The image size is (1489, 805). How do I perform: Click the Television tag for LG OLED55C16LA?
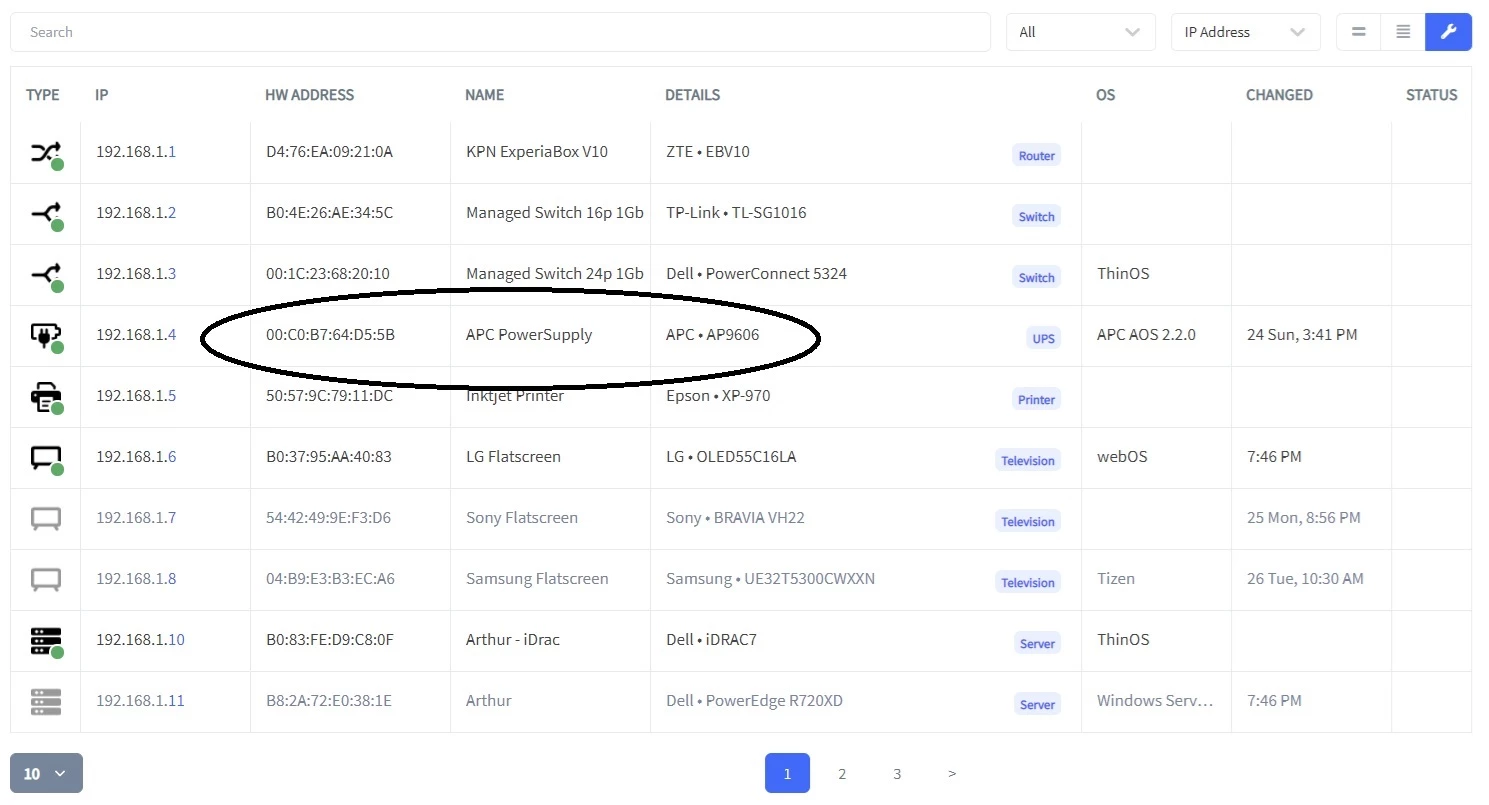click(x=1028, y=461)
